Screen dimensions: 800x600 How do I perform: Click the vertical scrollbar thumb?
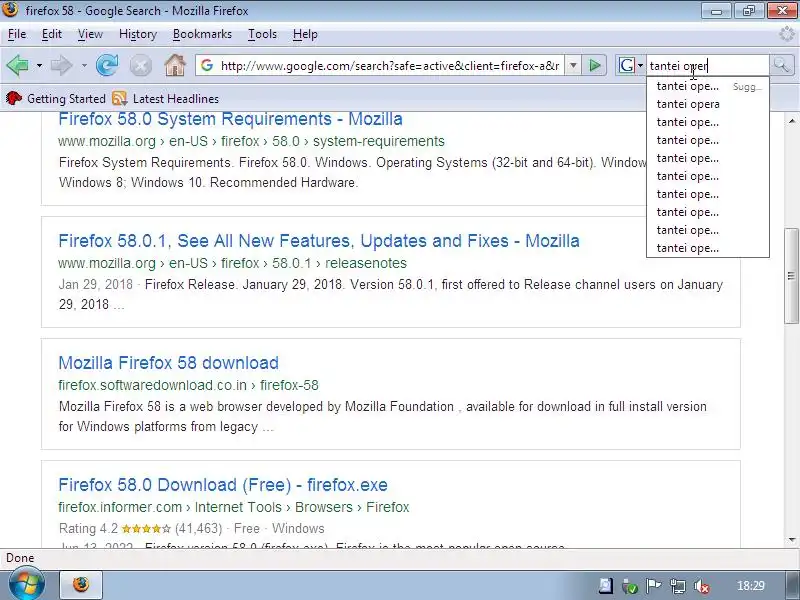792,276
